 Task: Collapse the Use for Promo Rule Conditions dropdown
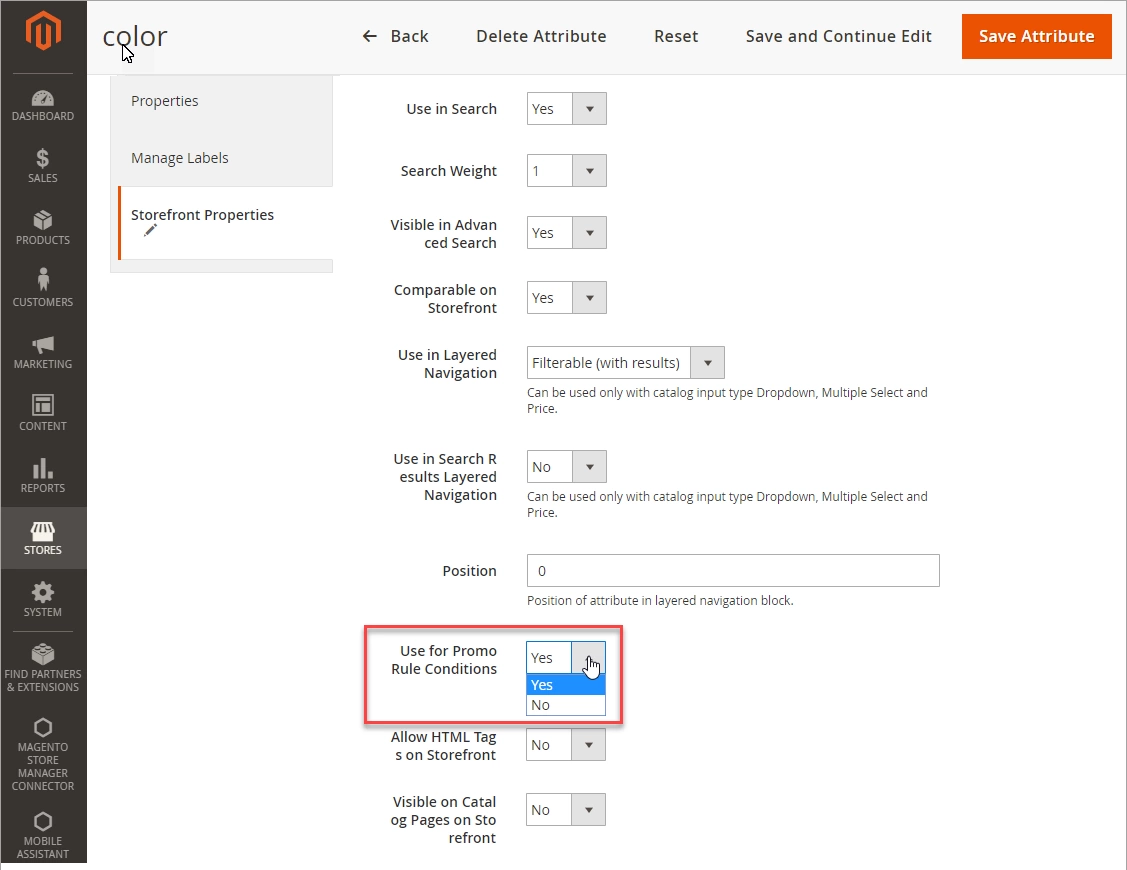click(589, 658)
